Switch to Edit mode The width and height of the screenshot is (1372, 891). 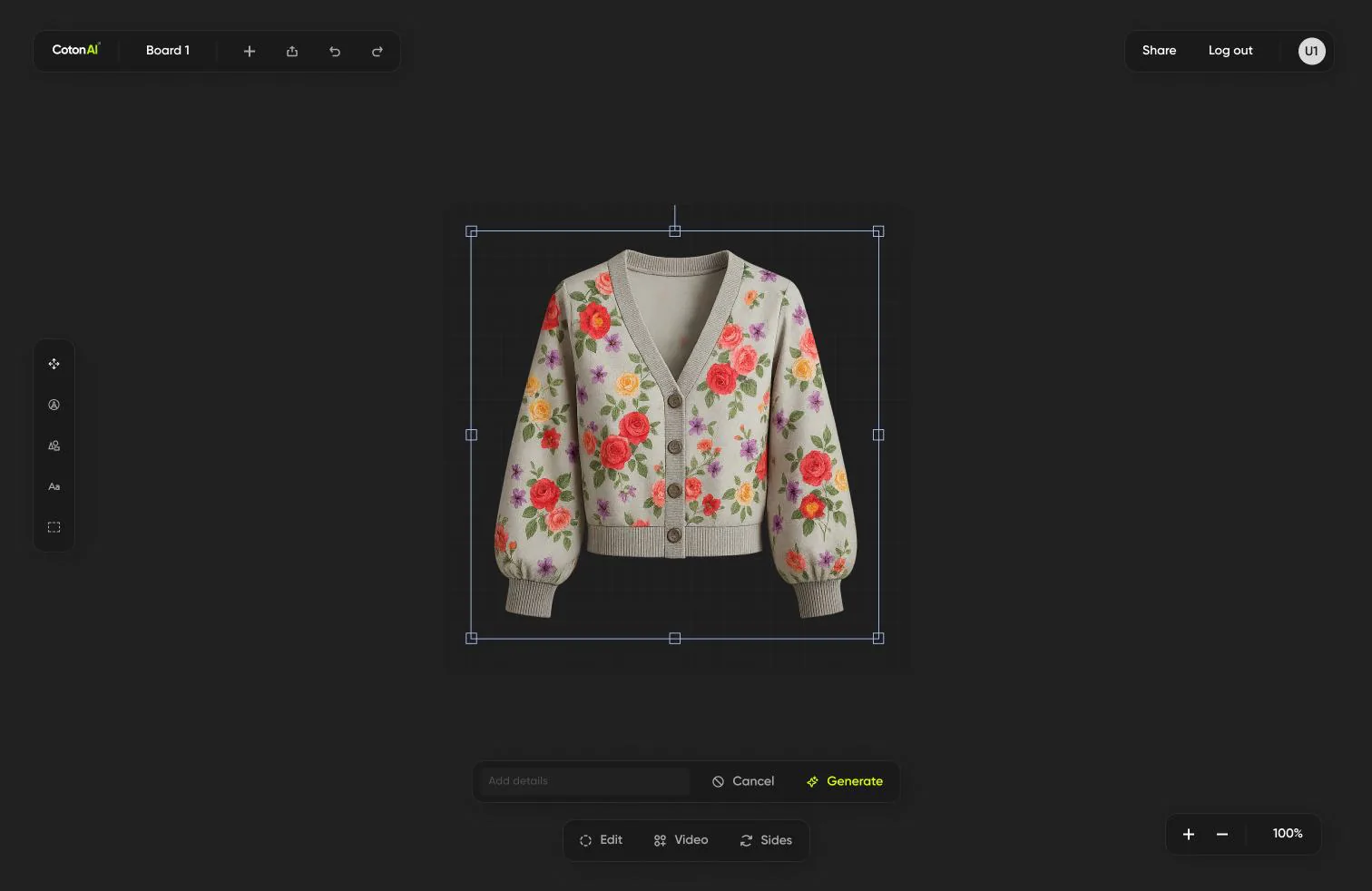coord(601,840)
